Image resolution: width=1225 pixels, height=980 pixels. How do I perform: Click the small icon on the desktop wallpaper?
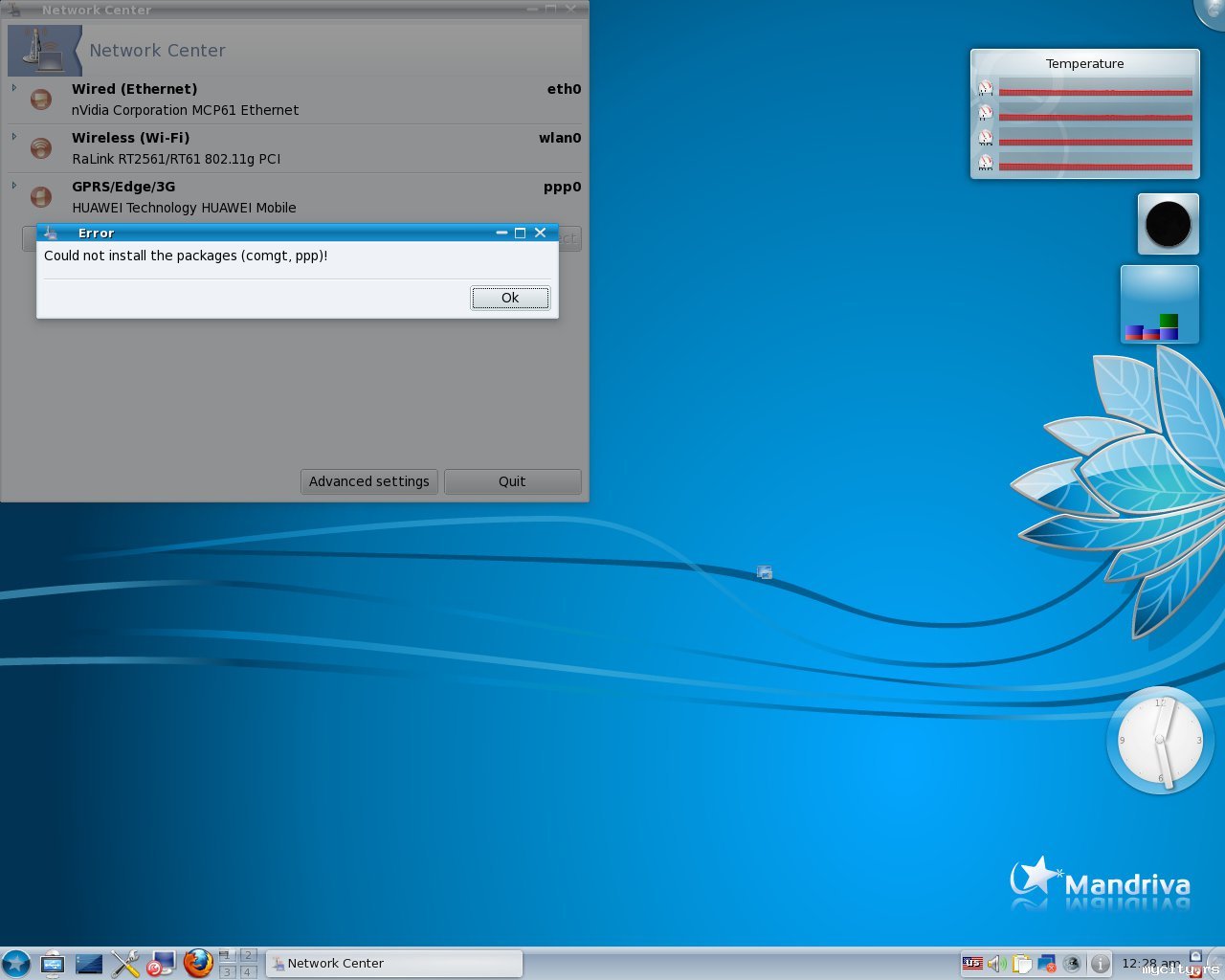coord(765,572)
